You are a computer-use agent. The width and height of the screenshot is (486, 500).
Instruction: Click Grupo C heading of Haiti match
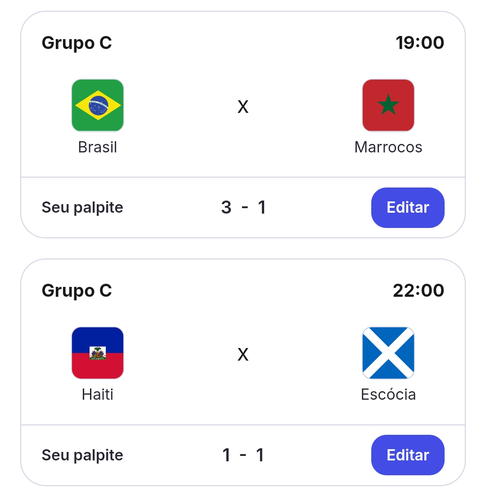(77, 291)
